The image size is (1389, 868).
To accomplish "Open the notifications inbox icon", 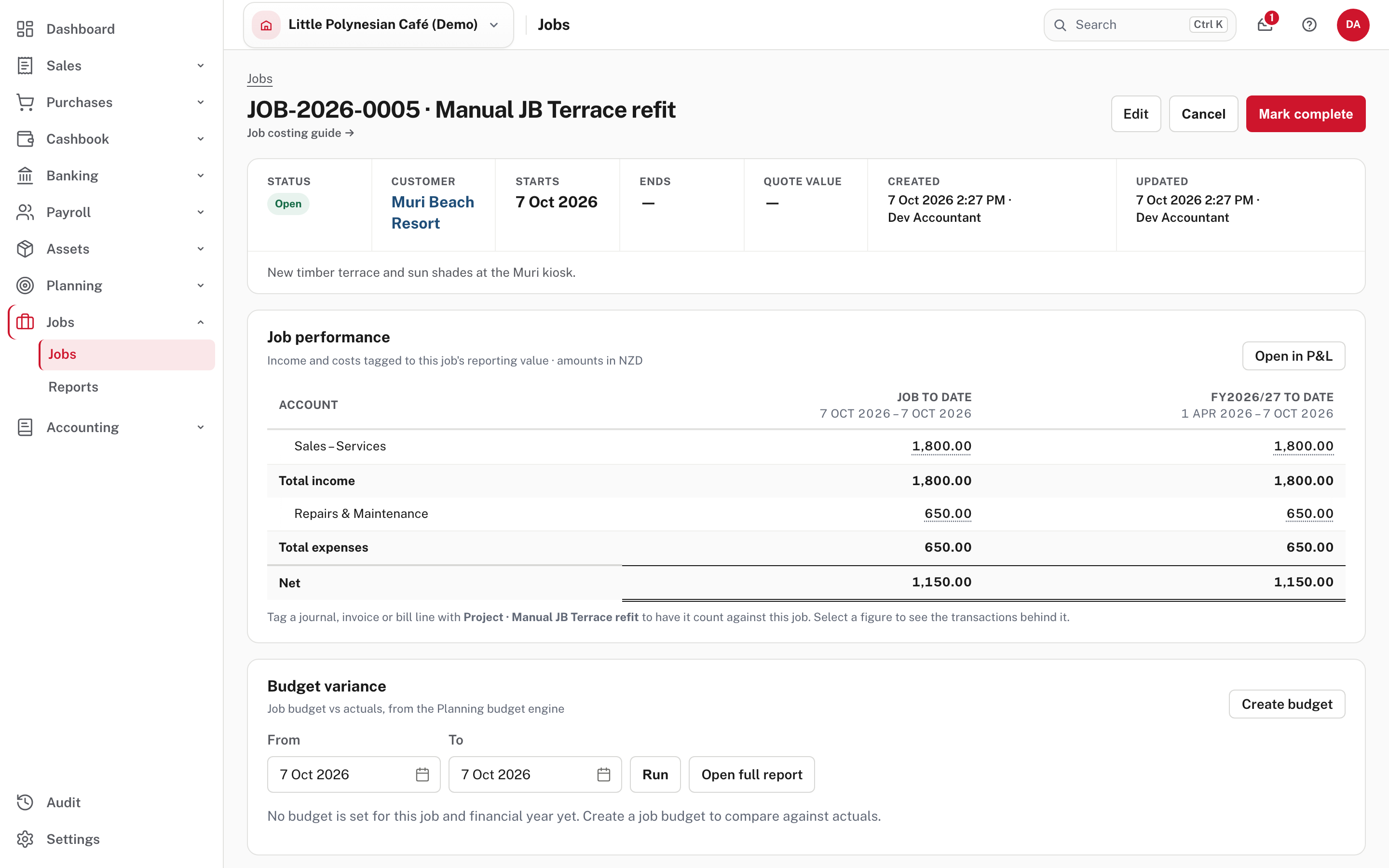I will coord(1265,25).
